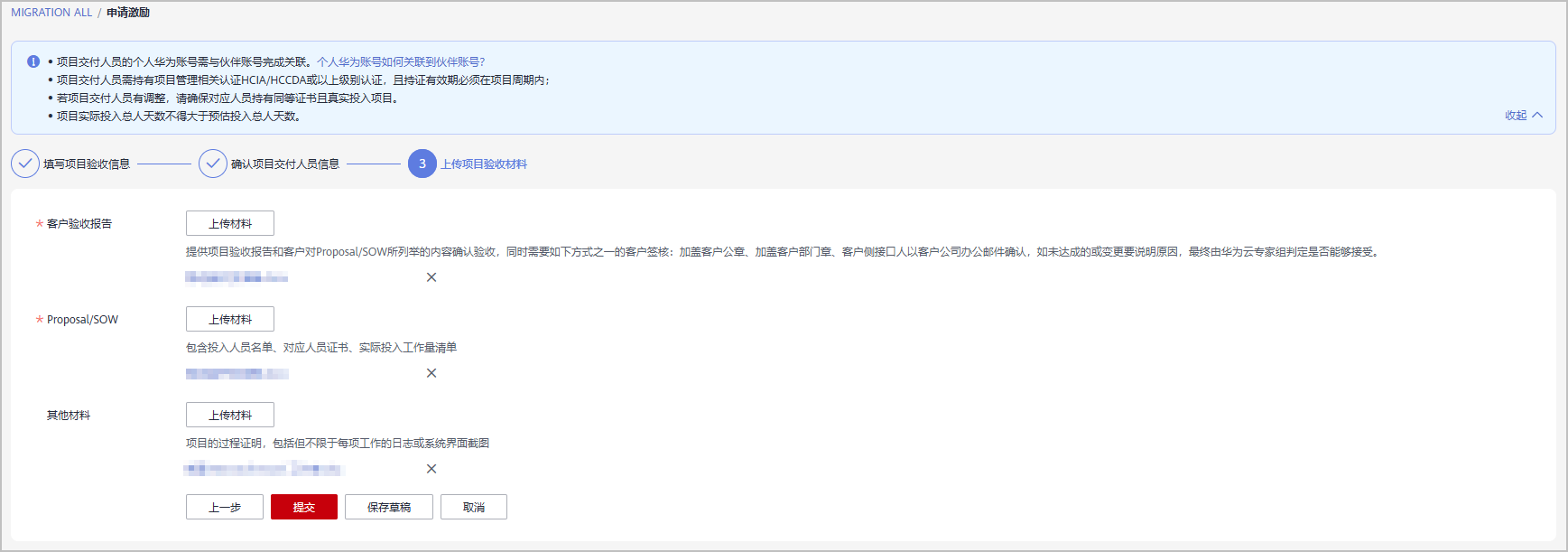Click the hint text 包含投入人员名单、对应人员证书
The image size is (1568, 552).
pyautogui.click(x=321, y=347)
